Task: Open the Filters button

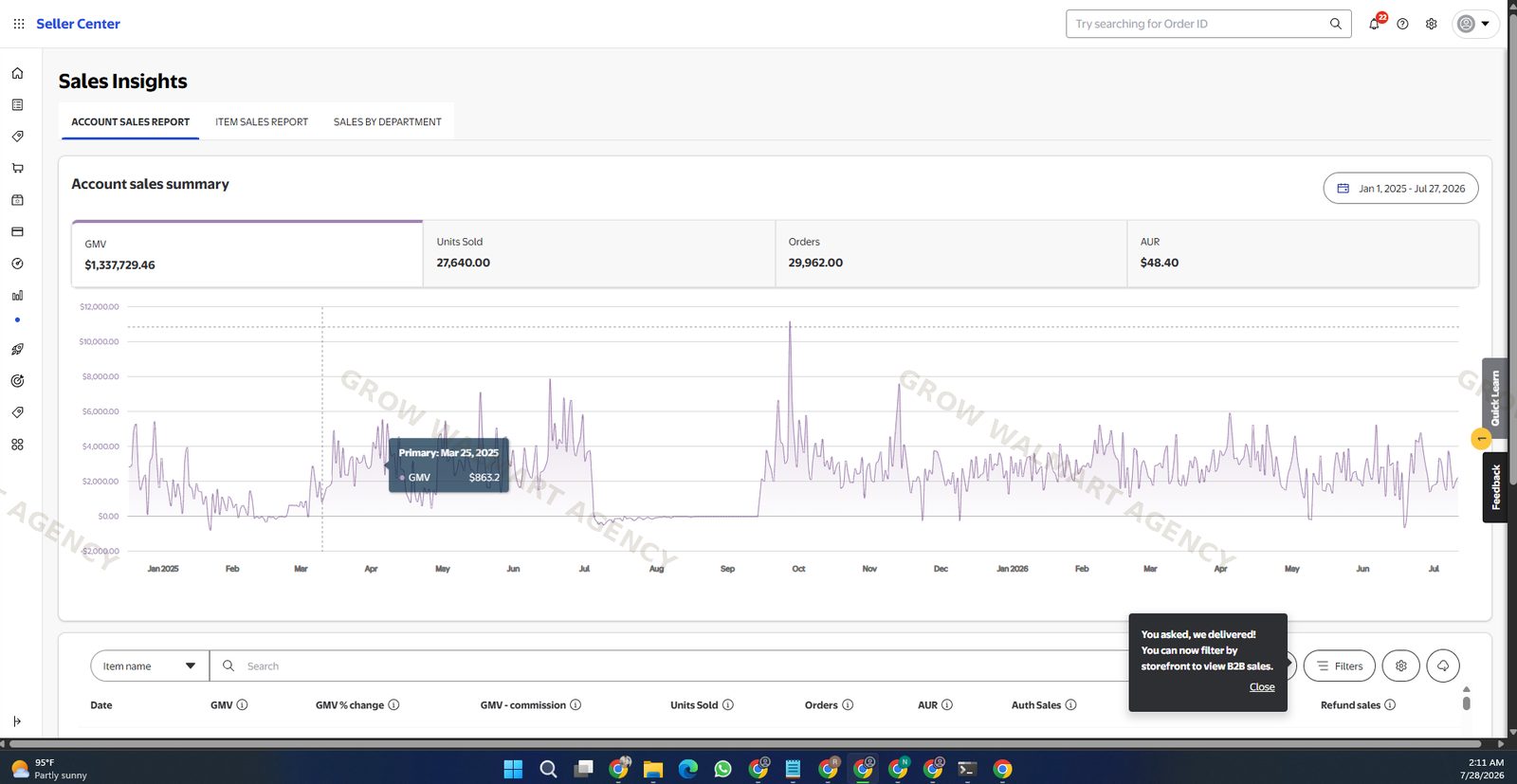Action: 1340,666
